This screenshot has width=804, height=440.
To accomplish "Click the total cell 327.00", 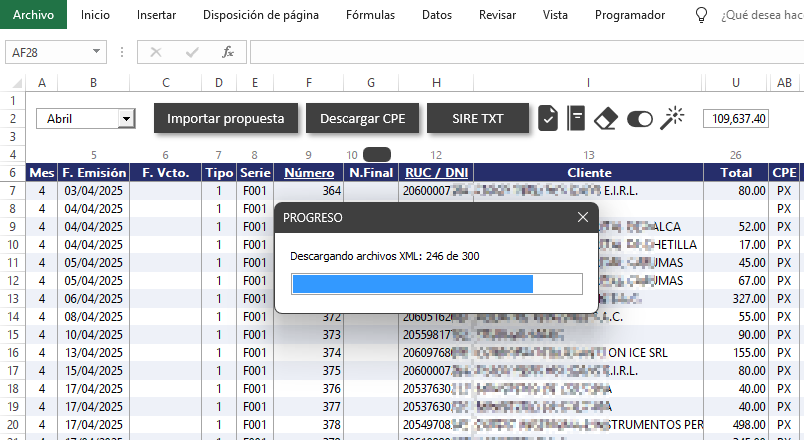I will tap(736, 299).
